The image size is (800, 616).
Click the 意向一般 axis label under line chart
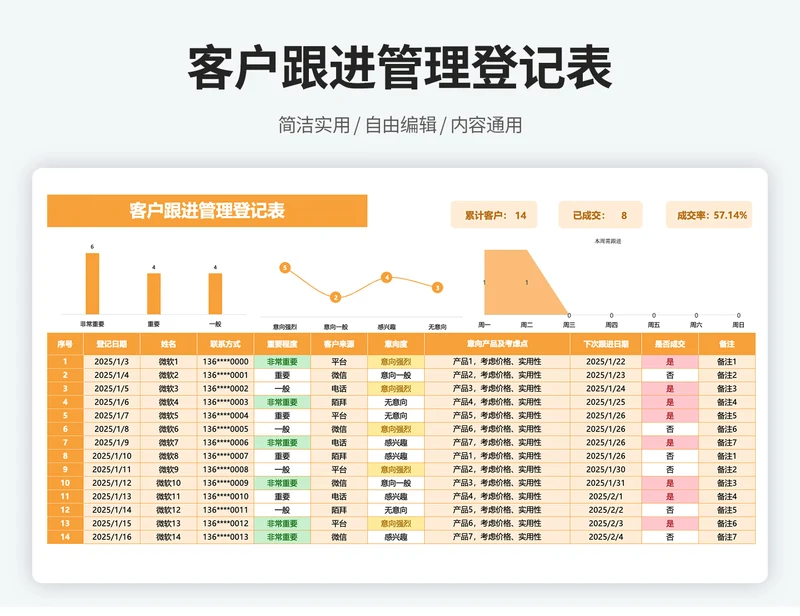(x=335, y=327)
